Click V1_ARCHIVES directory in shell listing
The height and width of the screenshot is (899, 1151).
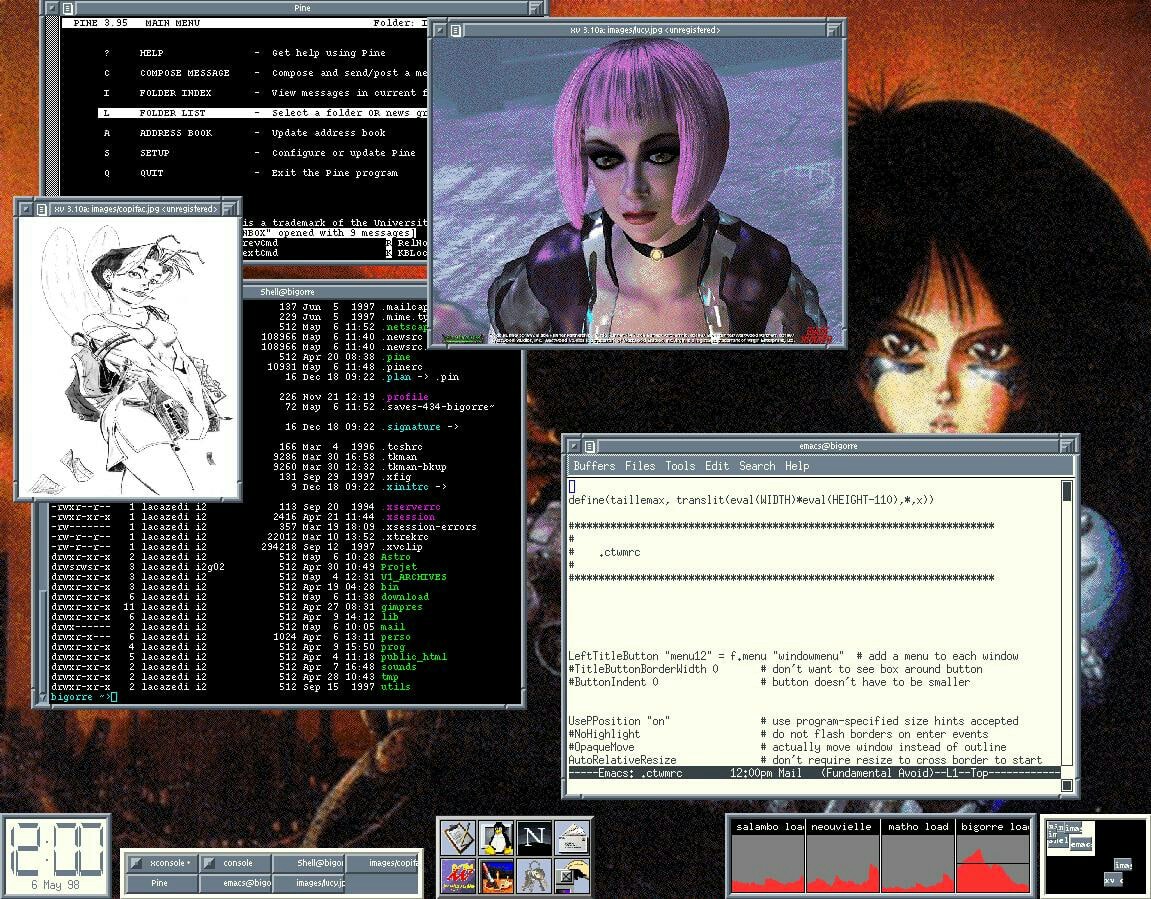click(413, 577)
